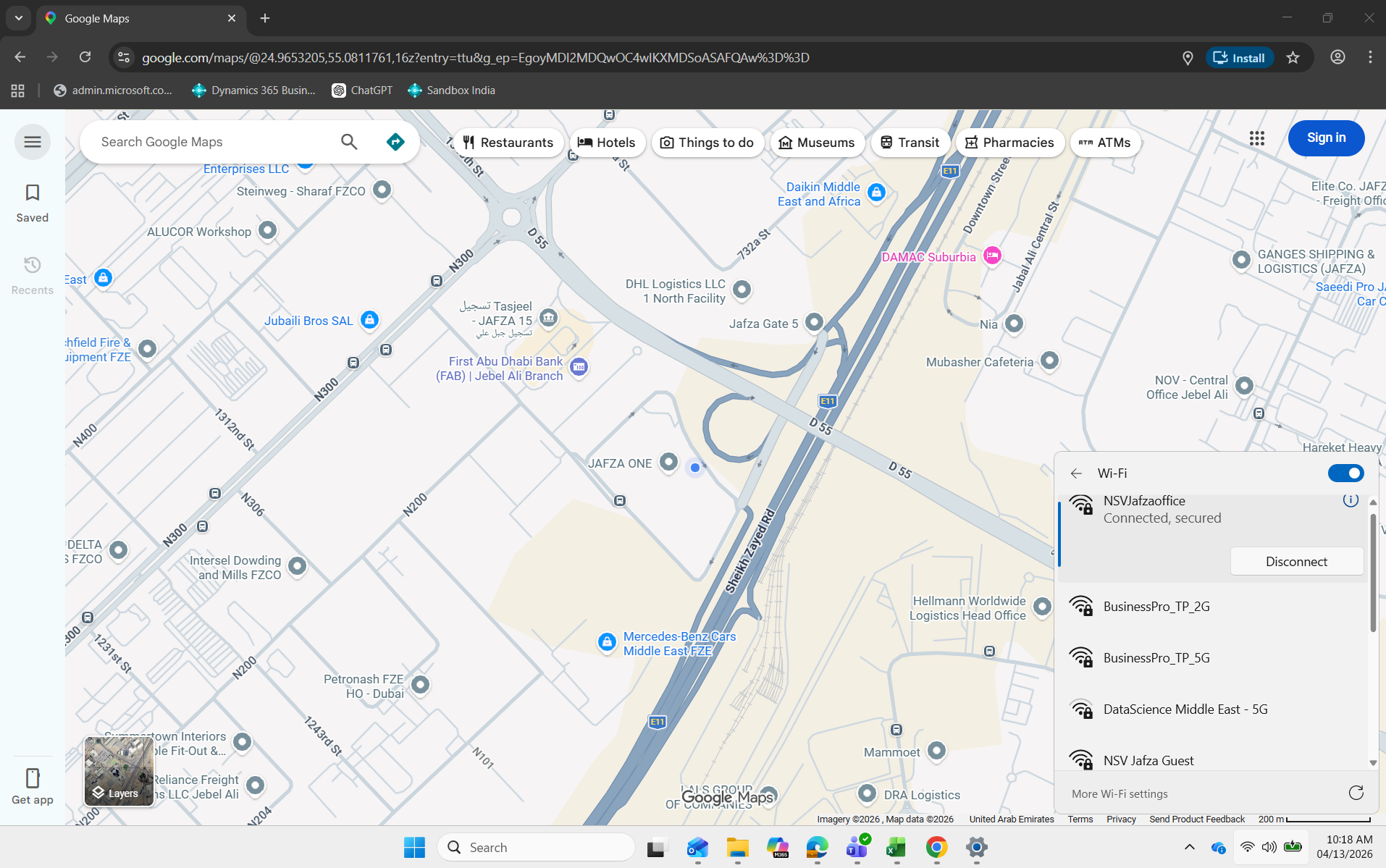
Task: Open Dynamics 365 Business bookmark
Action: click(x=253, y=90)
